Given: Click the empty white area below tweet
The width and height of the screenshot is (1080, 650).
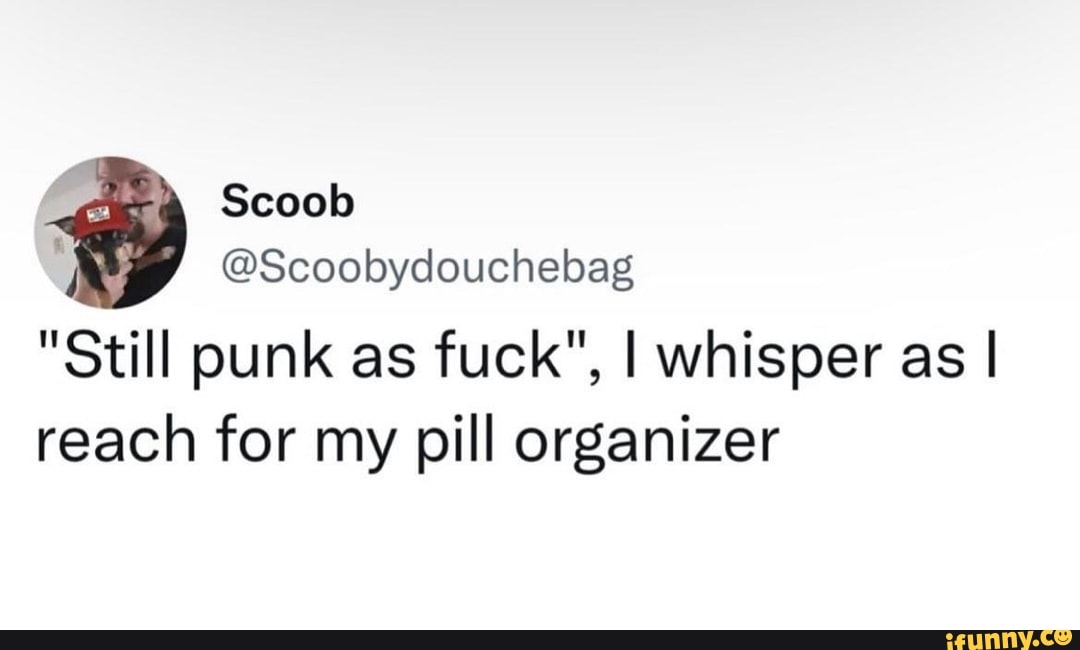Looking at the screenshot, I should click(x=540, y=551).
